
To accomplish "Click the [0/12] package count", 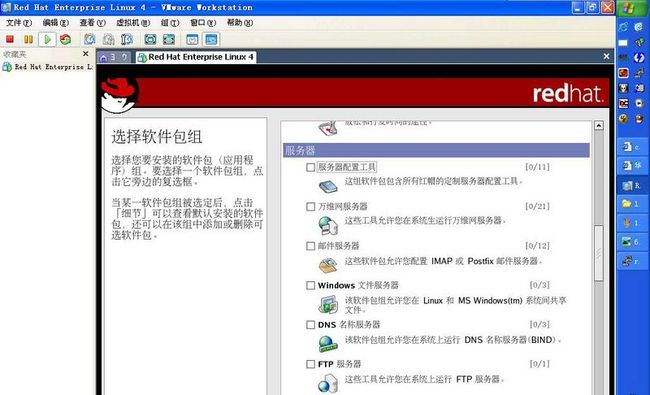I will (x=537, y=246).
